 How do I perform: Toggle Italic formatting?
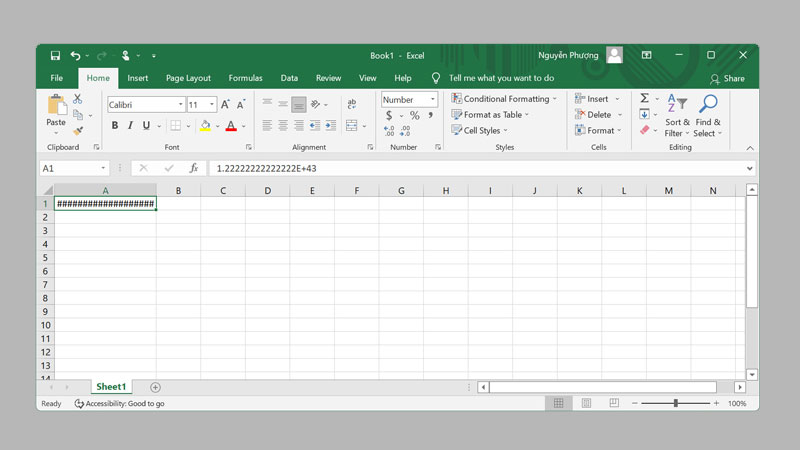[130, 126]
